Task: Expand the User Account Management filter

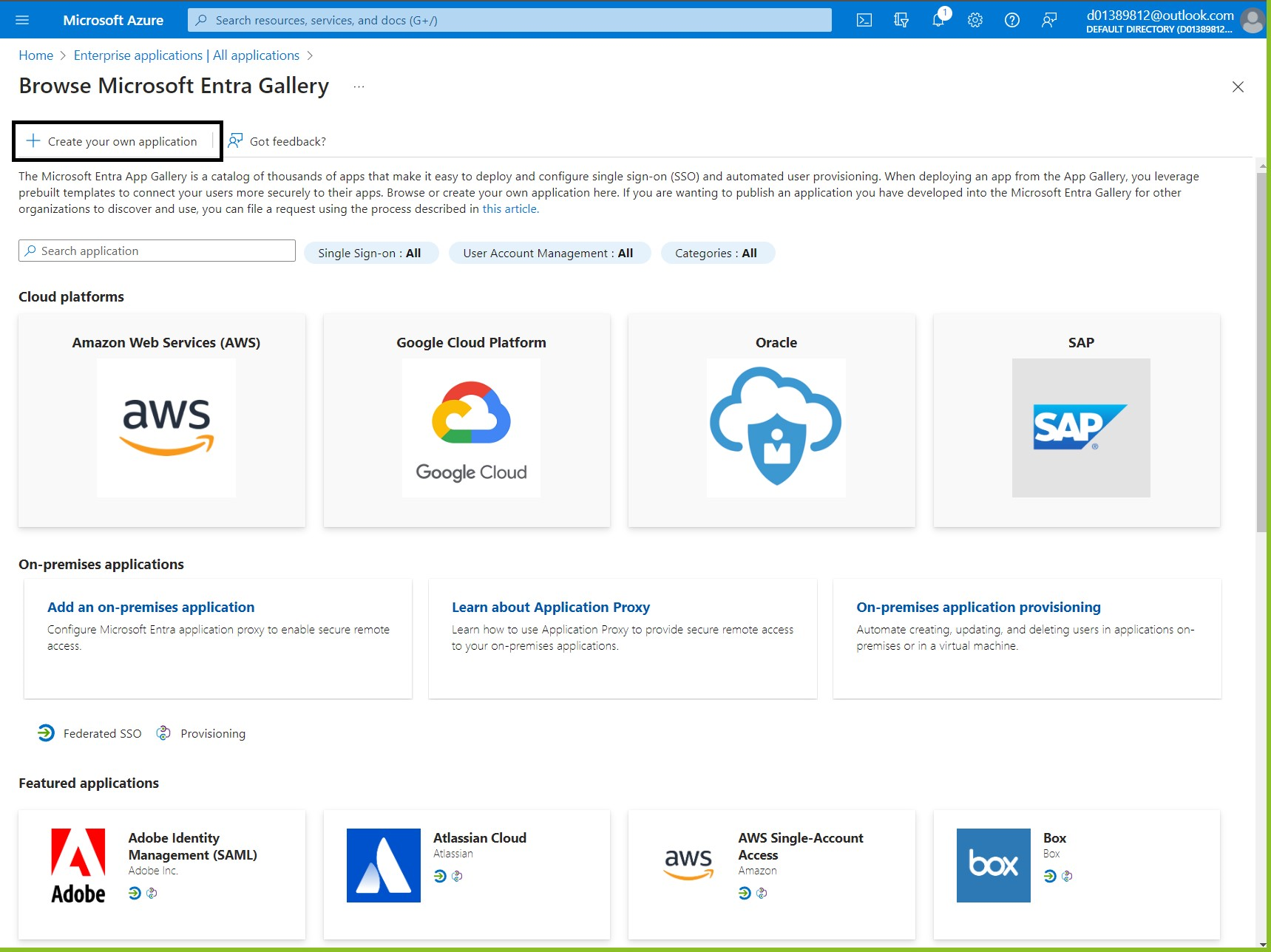Action: 549,253
